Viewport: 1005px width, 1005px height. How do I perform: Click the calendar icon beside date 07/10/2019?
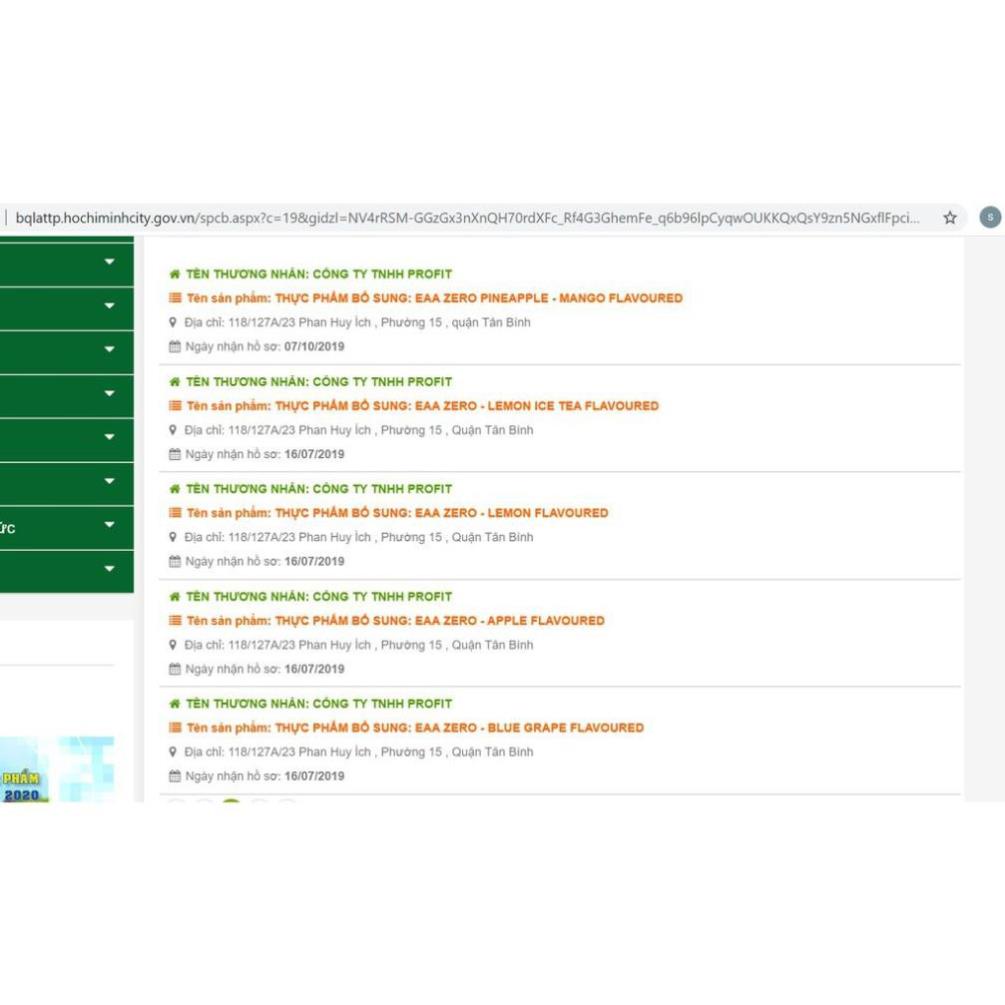[175, 347]
